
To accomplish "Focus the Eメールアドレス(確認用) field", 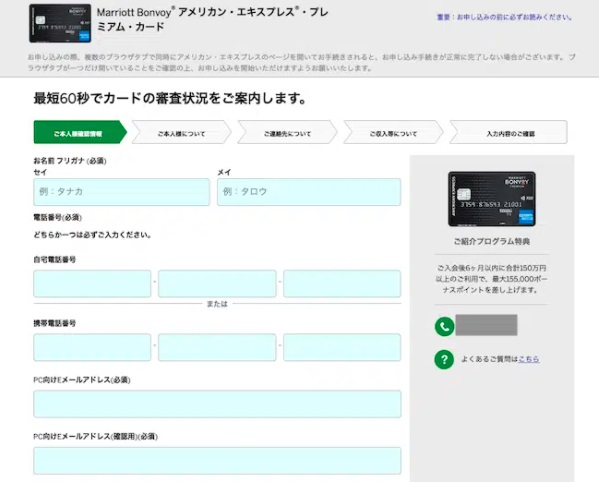I will point(217,461).
